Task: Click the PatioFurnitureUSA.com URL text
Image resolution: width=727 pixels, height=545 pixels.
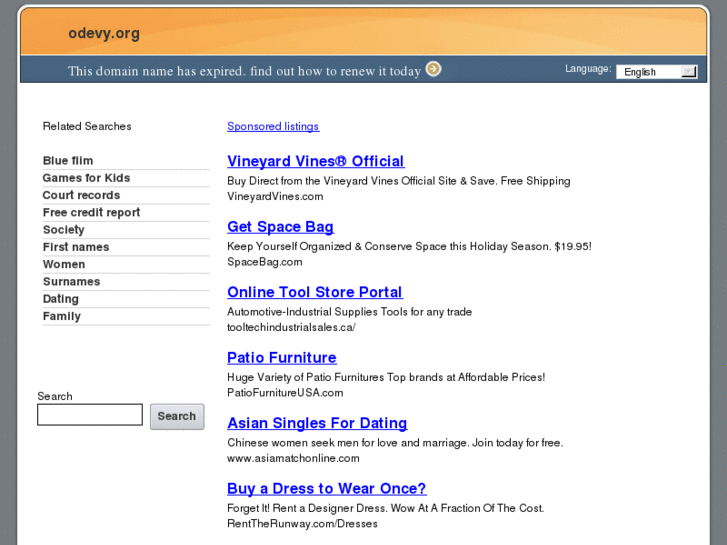Action: 285,392
